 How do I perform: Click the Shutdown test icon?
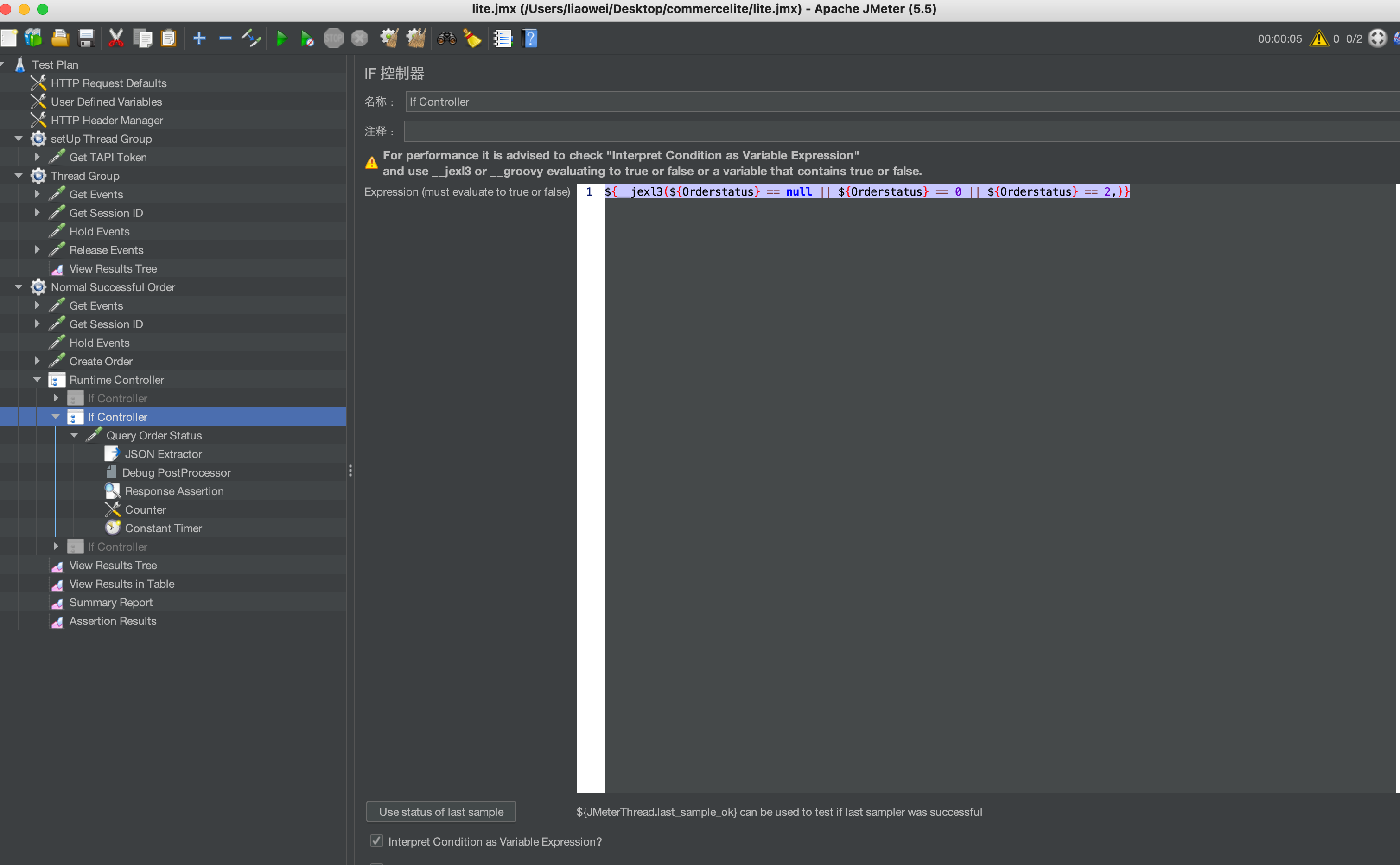359,38
